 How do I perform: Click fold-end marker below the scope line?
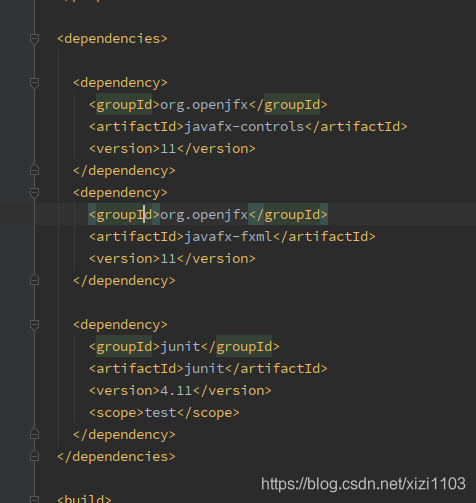coord(34,434)
